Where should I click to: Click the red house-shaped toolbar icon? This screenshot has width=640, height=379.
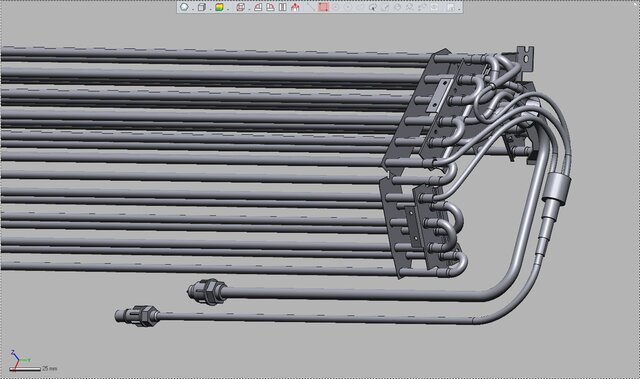pos(295,7)
